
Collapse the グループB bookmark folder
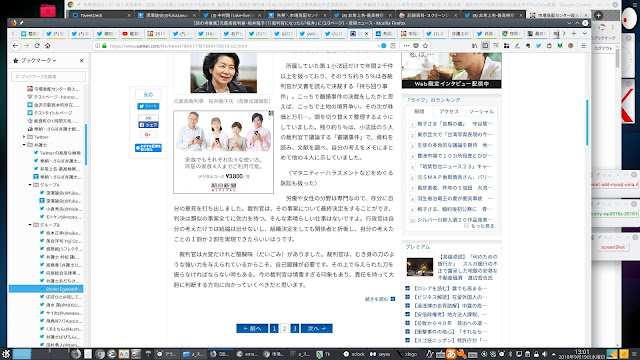(x=30, y=225)
